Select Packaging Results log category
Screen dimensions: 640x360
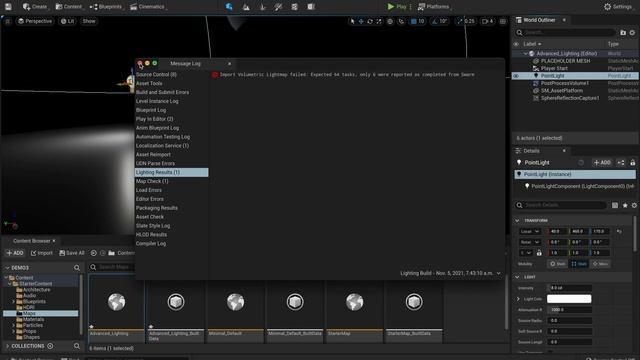tap(171, 208)
